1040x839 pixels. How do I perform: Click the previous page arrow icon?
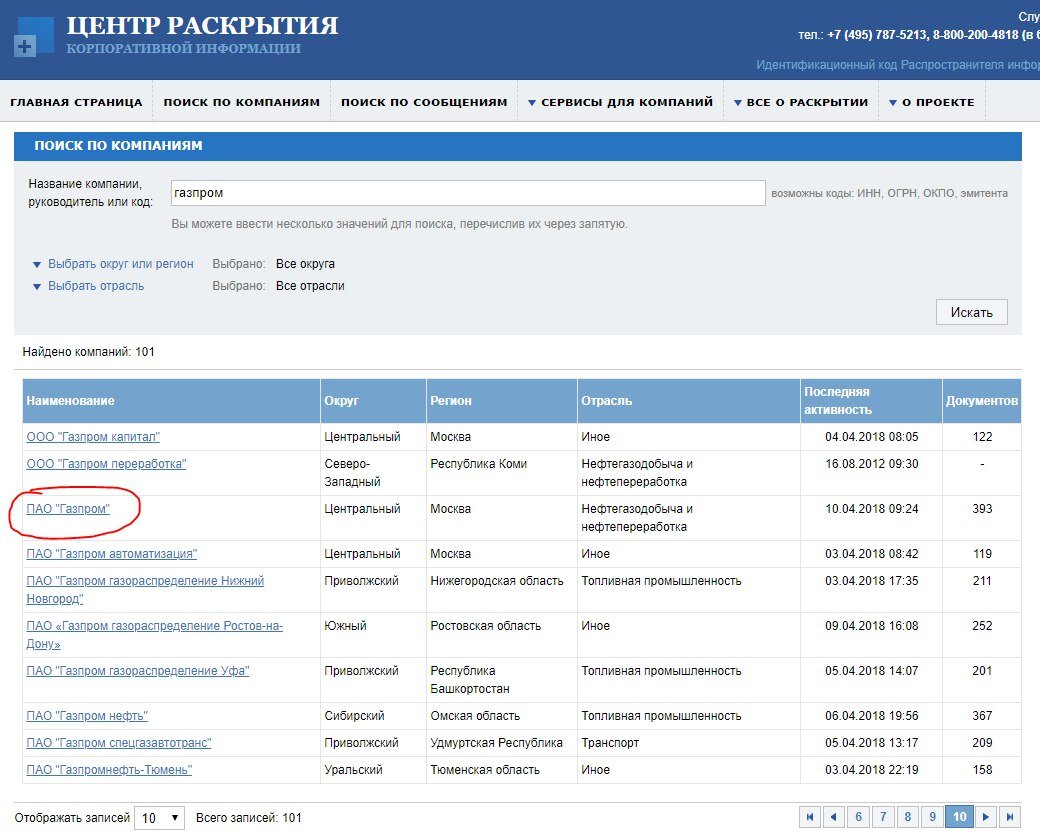coord(834,817)
